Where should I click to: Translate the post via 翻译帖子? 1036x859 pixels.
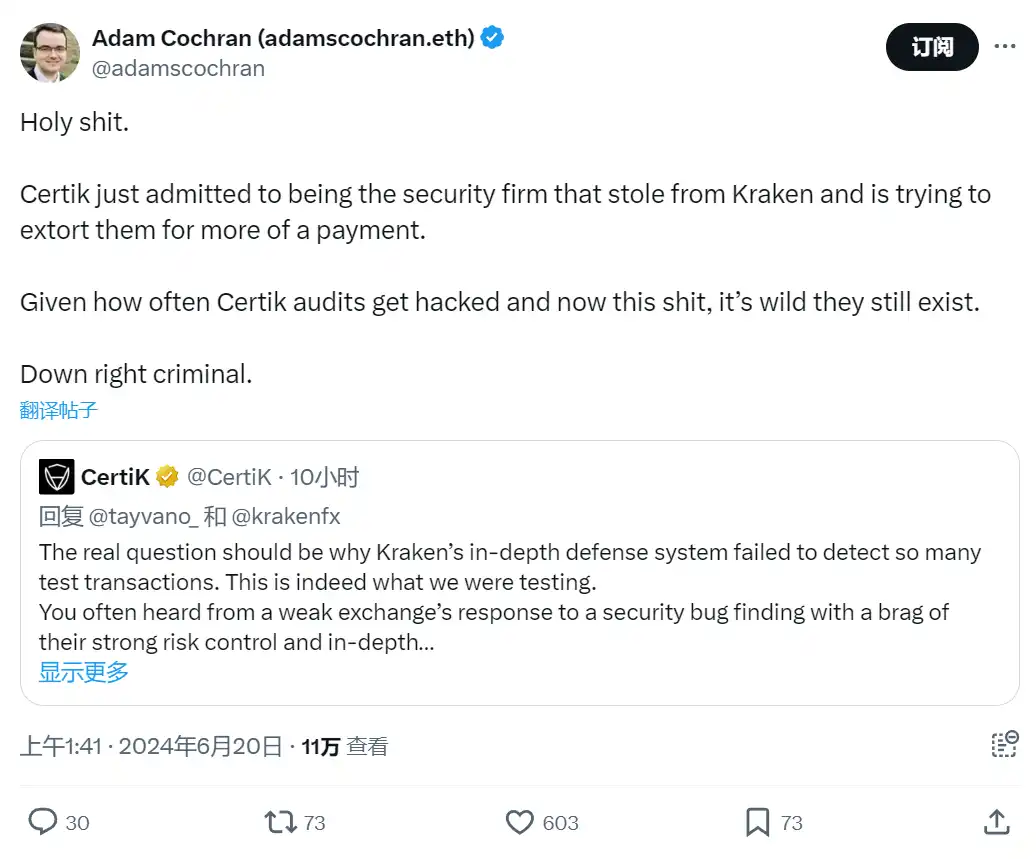[59, 410]
